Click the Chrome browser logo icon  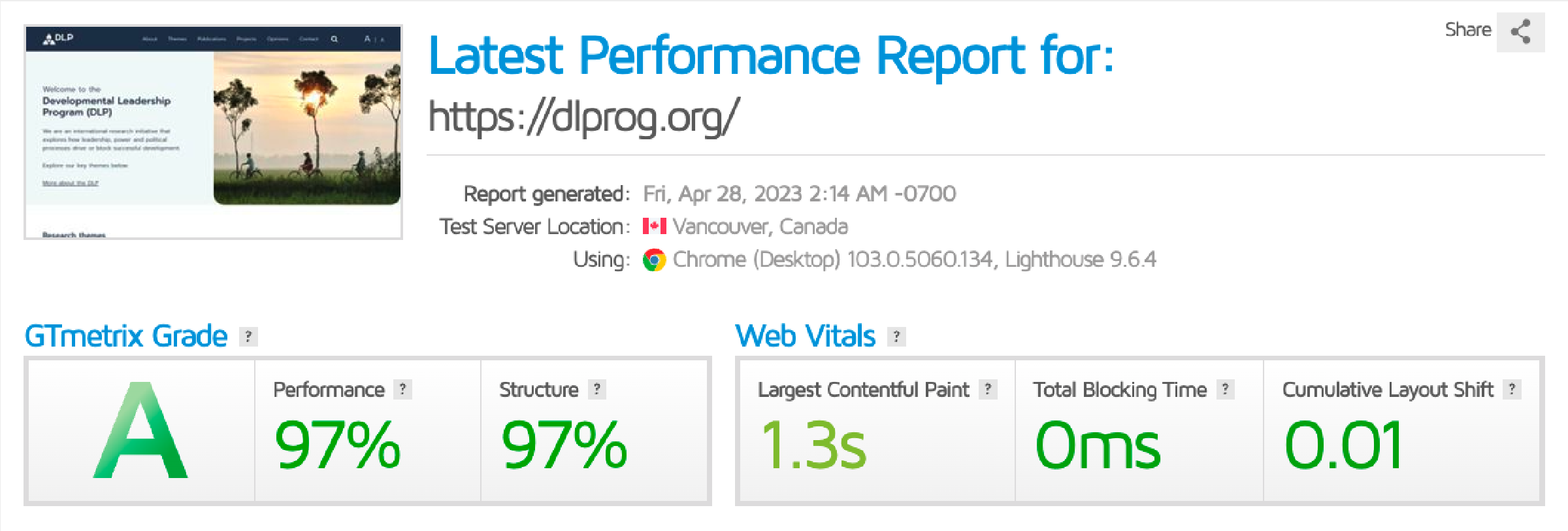coord(654,260)
